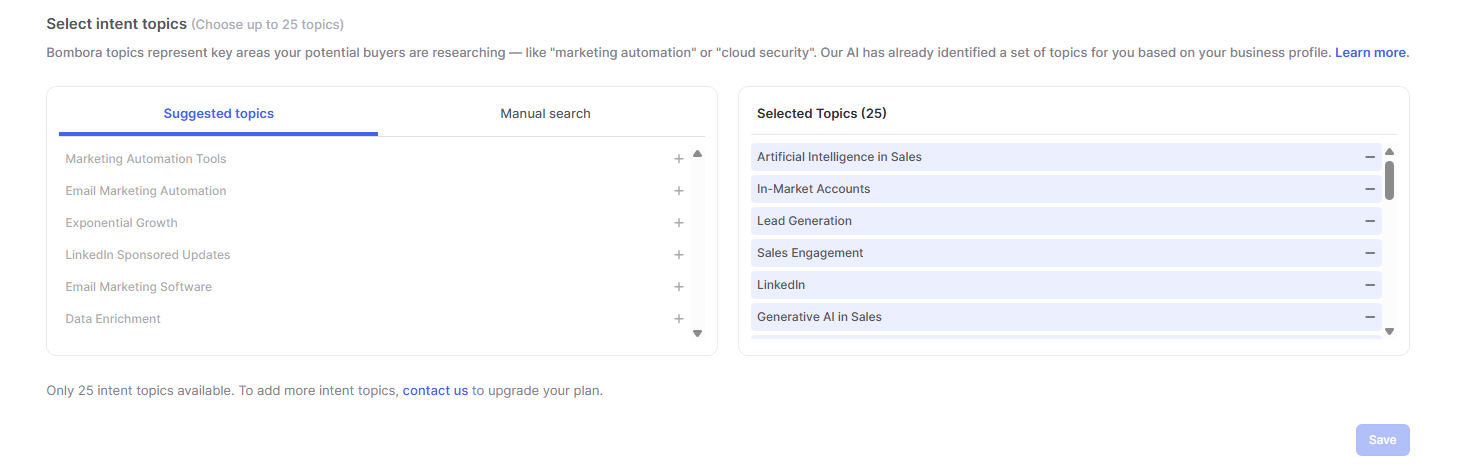Click contact us link to upgrade plan
The width and height of the screenshot is (1479, 470).
click(435, 391)
